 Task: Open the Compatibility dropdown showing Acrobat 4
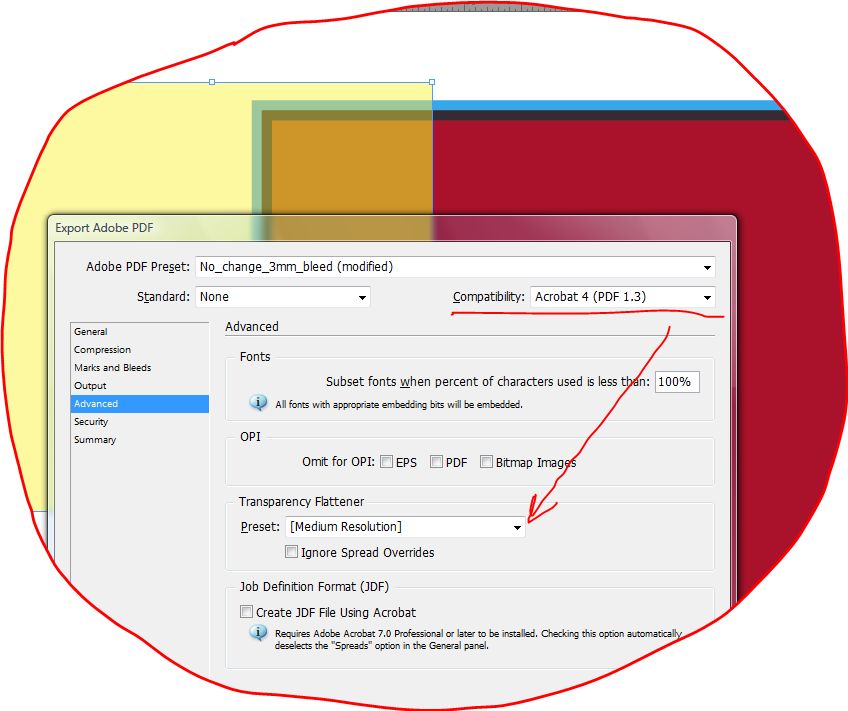(622, 297)
